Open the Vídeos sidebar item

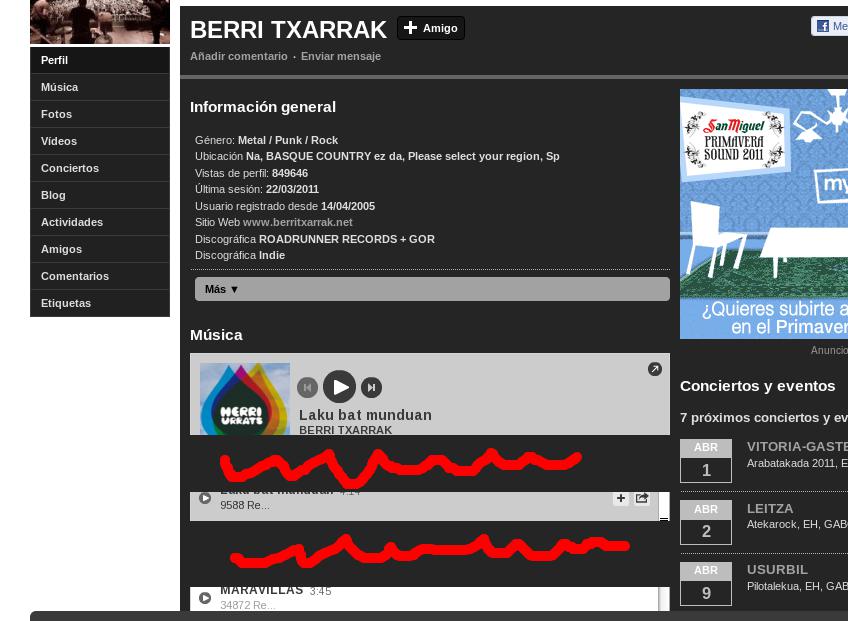pos(59,141)
